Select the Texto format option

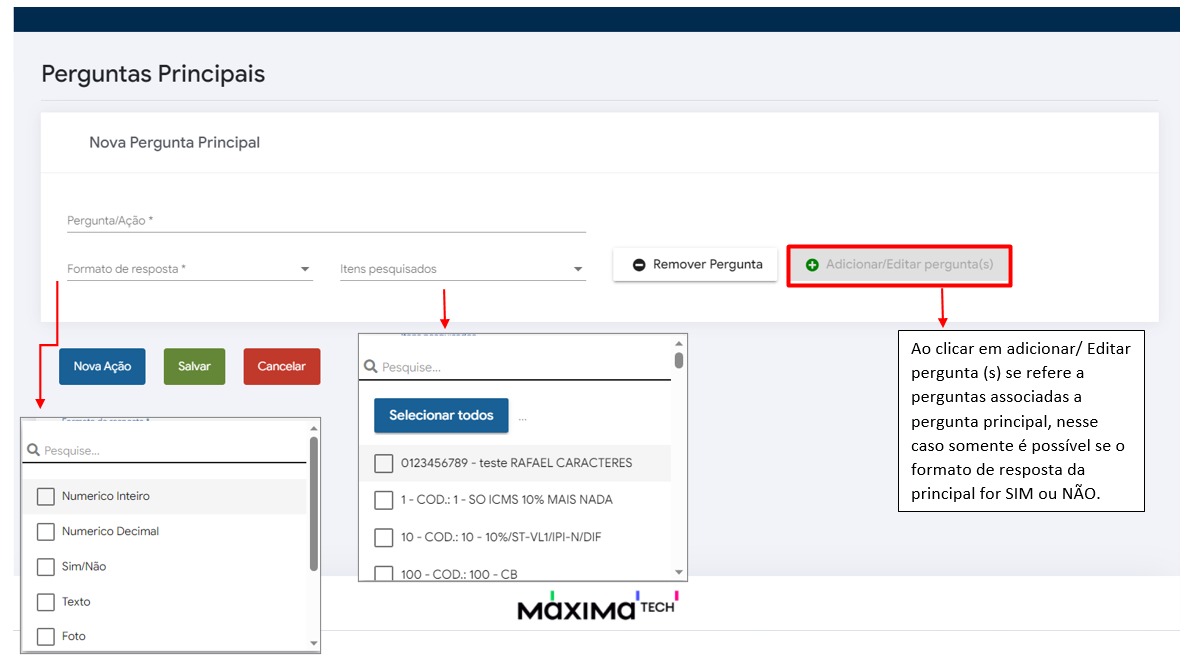click(x=45, y=602)
